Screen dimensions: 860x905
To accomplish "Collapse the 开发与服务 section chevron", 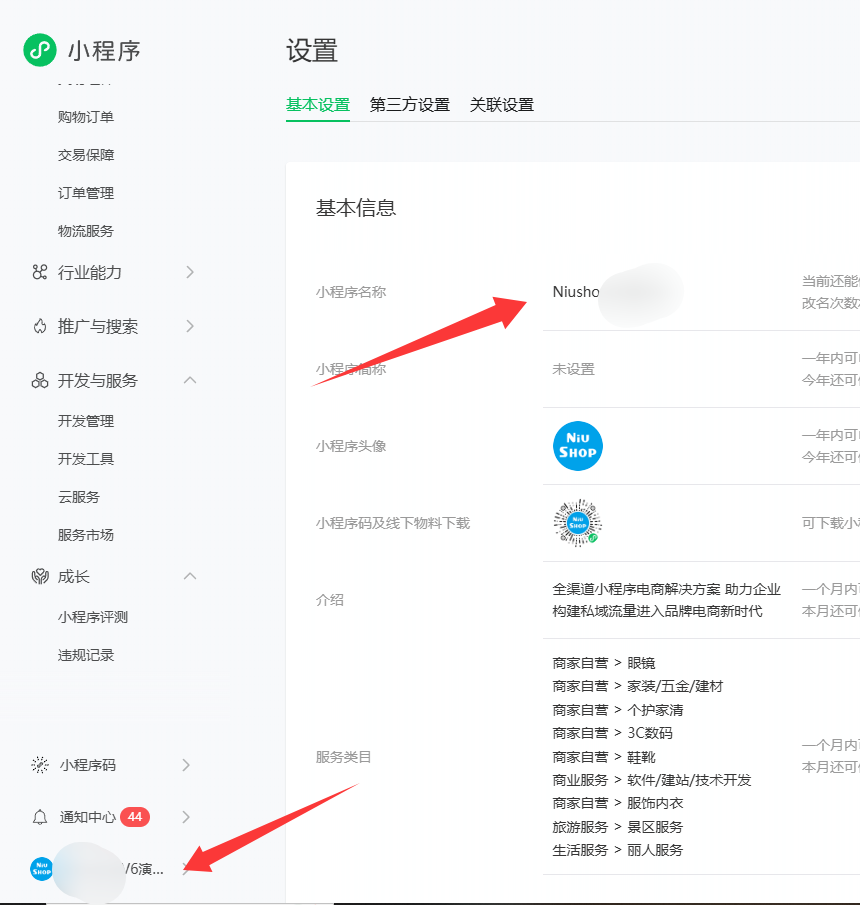I will tap(190, 380).
